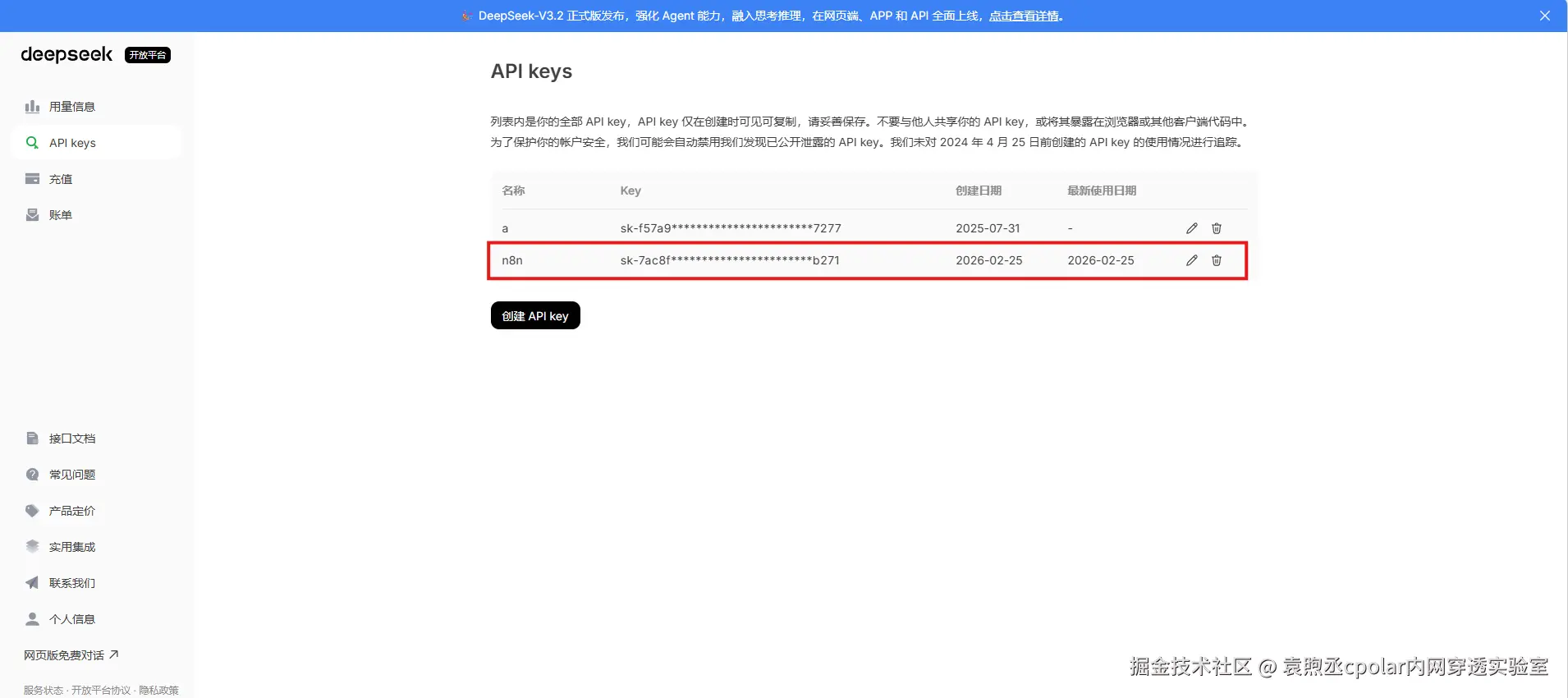Open 联系我们 from the sidebar

coord(96,583)
